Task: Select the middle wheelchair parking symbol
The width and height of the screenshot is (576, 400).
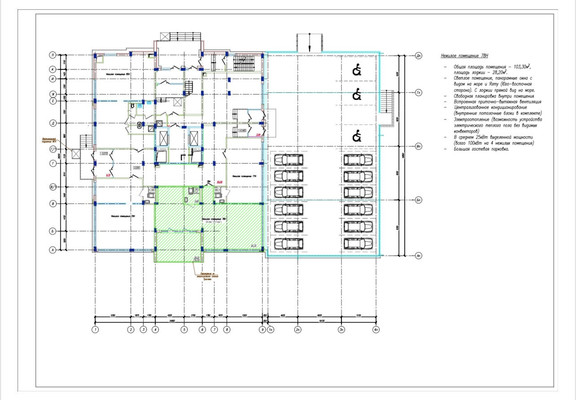Action: click(x=356, y=95)
